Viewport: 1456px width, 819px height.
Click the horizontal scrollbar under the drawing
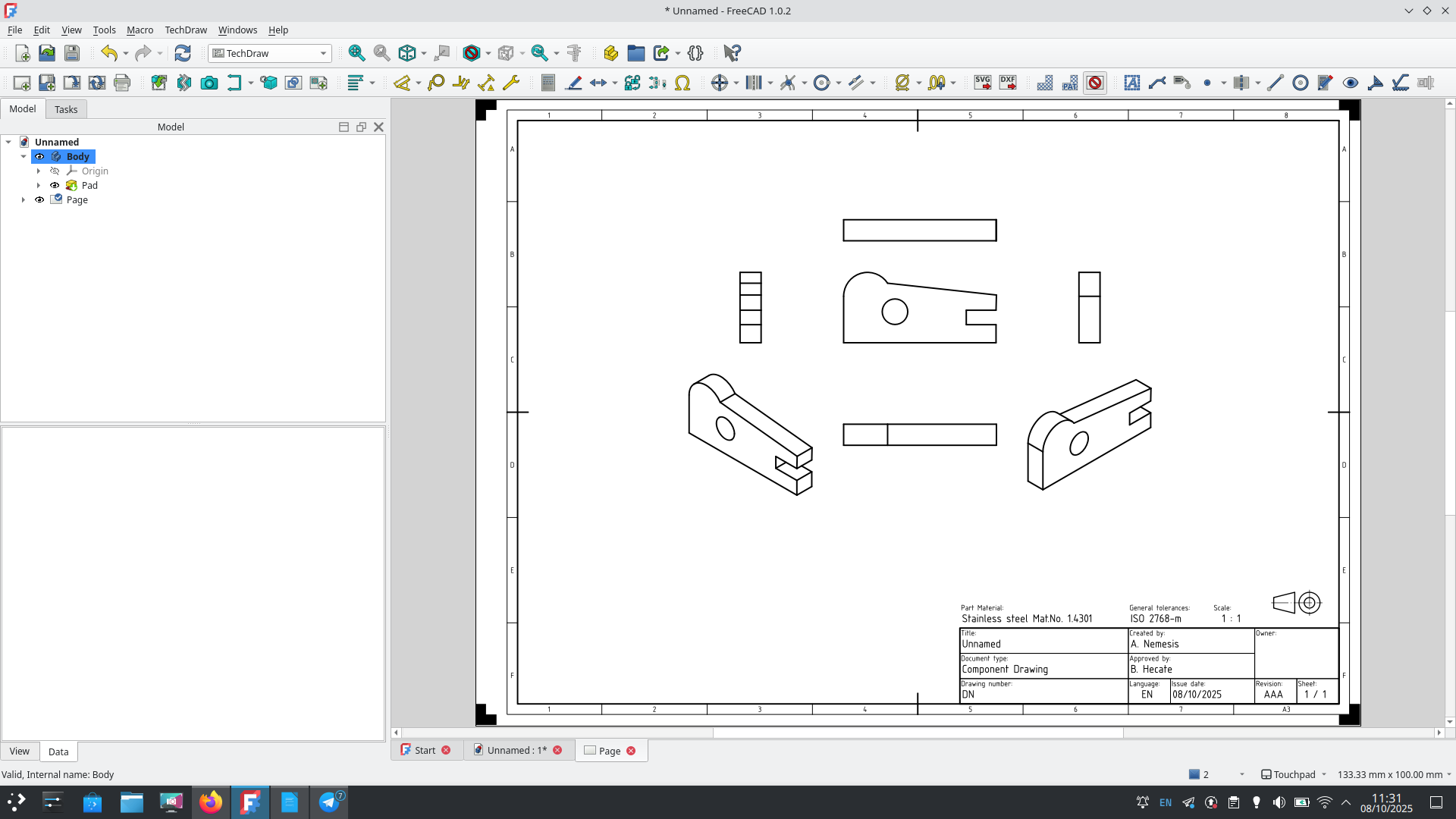[918, 733]
